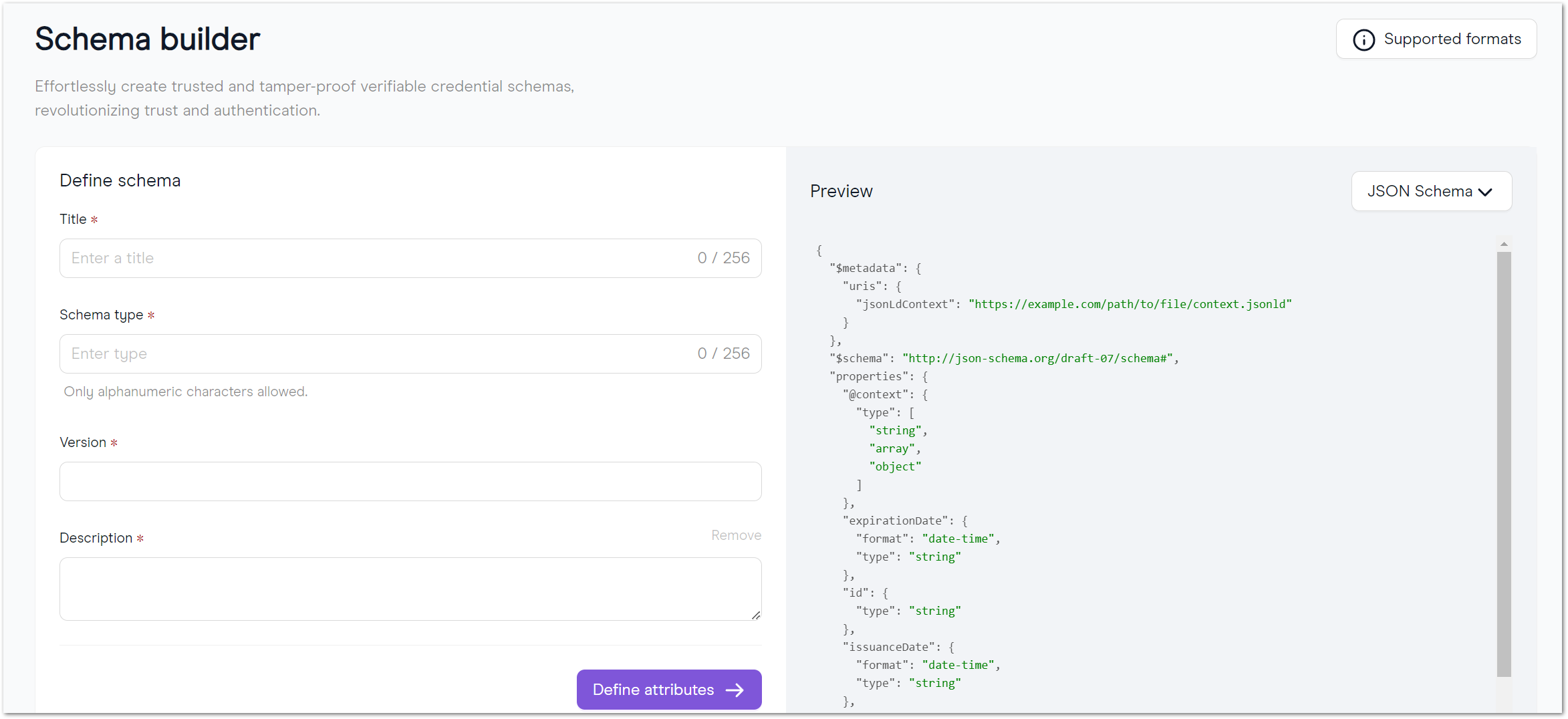
Task: Remove the Description field via Remove link
Action: [x=736, y=535]
